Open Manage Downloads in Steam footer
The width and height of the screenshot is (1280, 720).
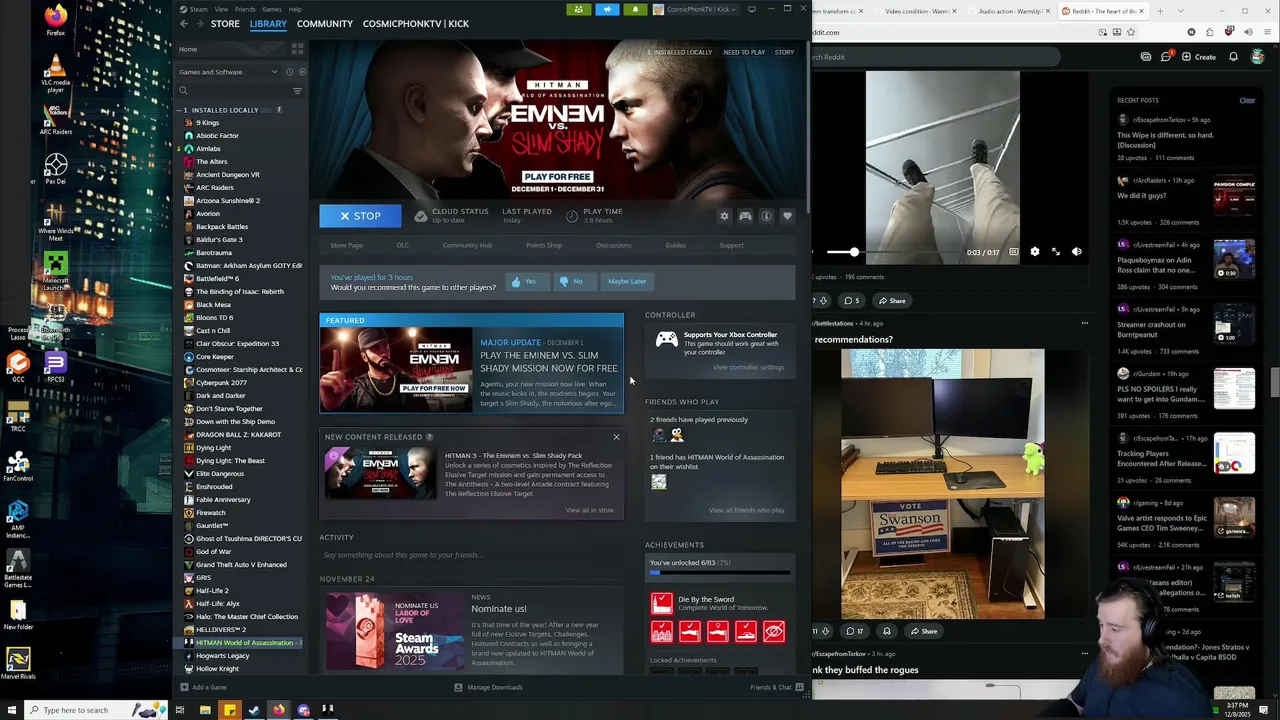click(x=489, y=687)
